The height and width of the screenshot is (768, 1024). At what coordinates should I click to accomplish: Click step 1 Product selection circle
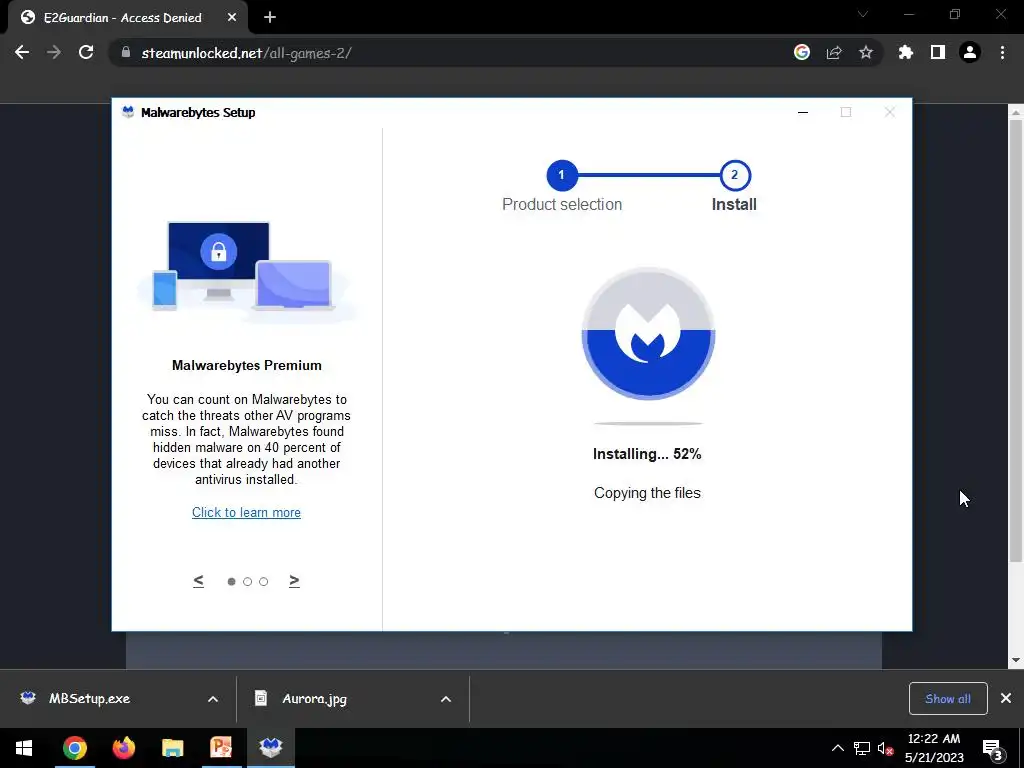(562, 175)
